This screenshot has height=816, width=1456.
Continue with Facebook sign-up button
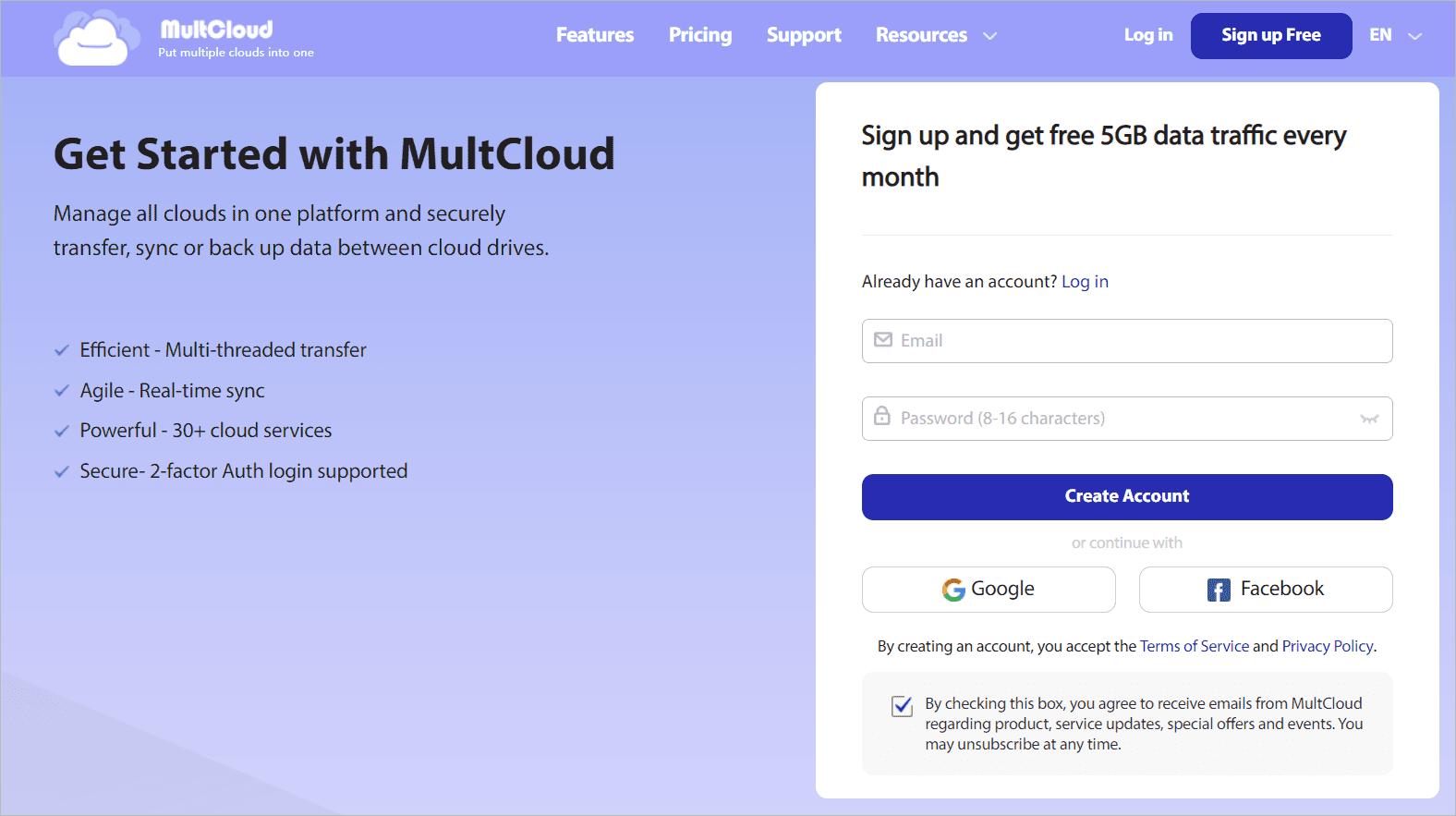(1266, 590)
